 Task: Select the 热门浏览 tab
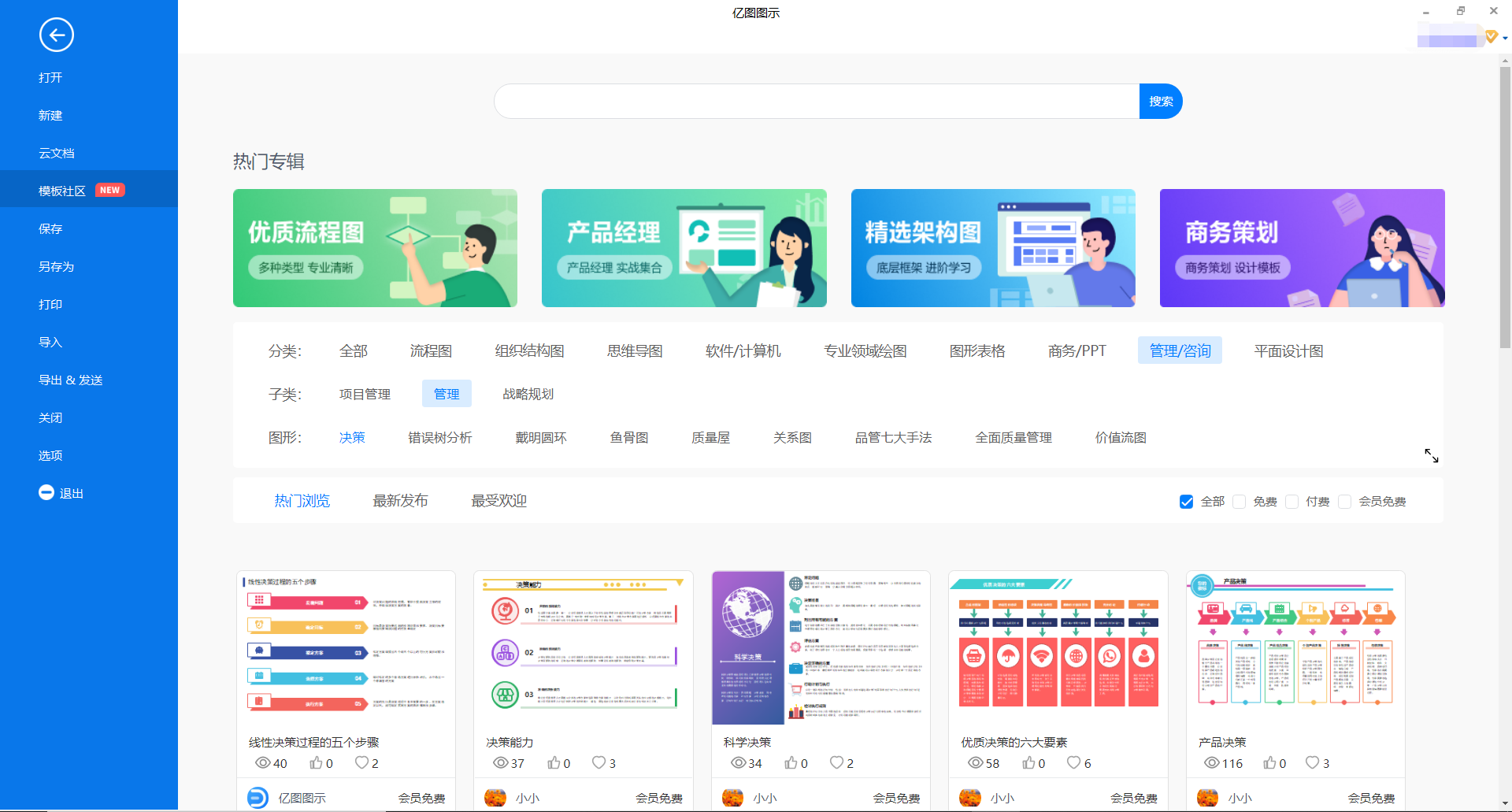coord(302,501)
